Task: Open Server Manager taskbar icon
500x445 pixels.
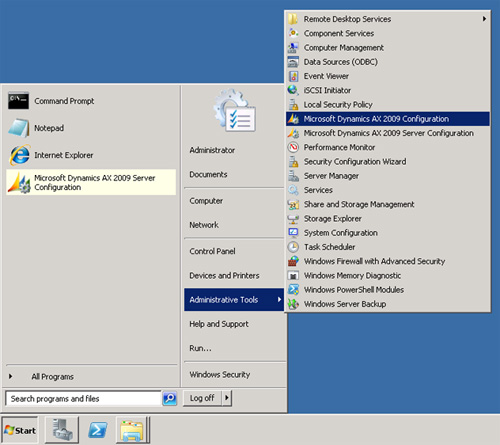Action: [62, 430]
